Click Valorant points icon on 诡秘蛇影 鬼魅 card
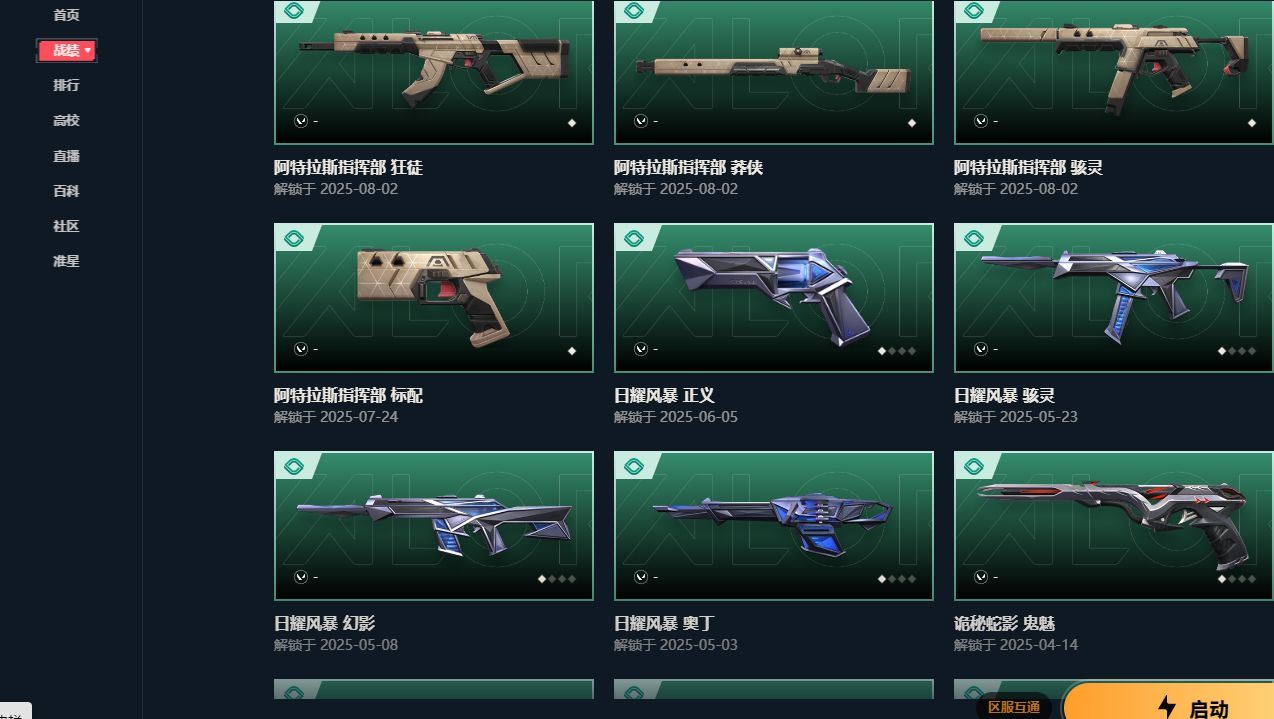This screenshot has height=719, width=1274. point(981,577)
